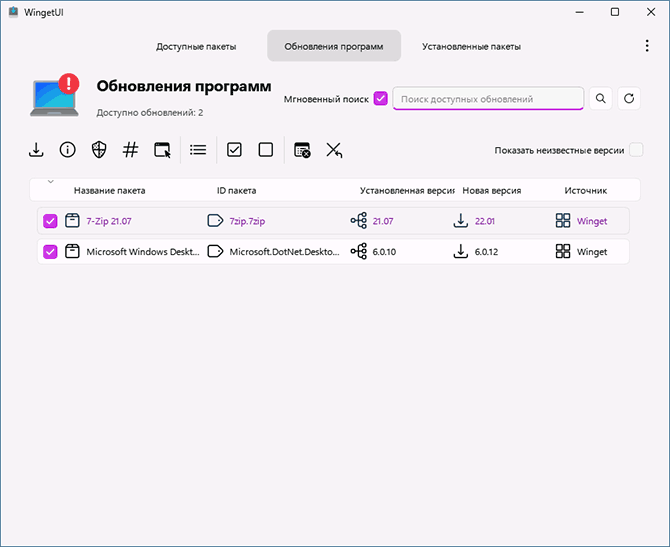Image resolution: width=670 pixels, height=547 pixels.
Task: Sort by Название пакета column header
Action: point(109,191)
